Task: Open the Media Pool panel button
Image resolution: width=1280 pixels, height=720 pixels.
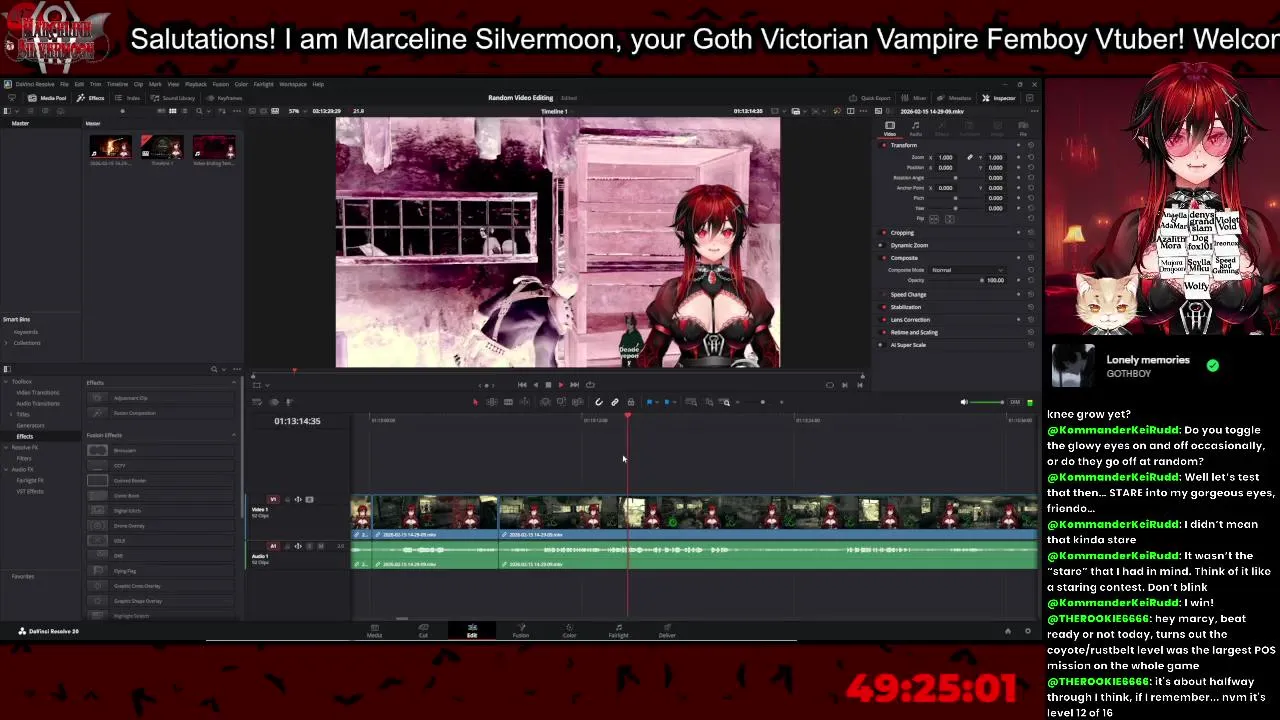Action: click(47, 98)
